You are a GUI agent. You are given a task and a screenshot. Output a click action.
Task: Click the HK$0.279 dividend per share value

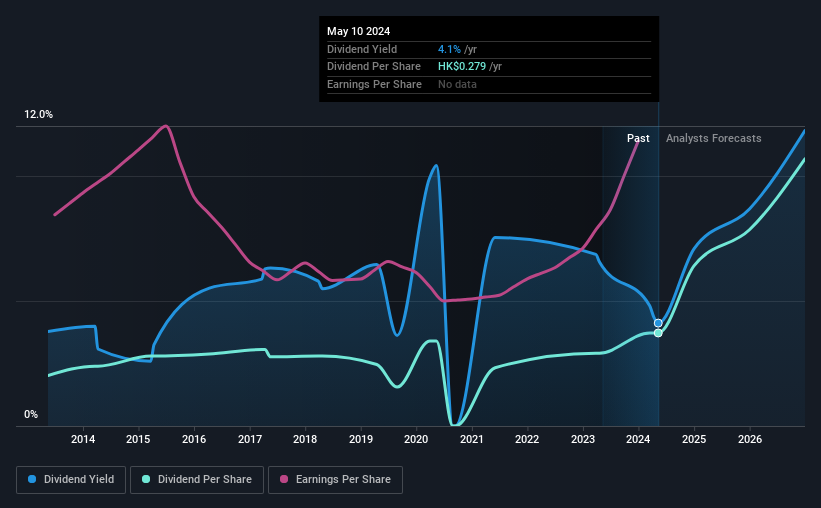click(462, 67)
